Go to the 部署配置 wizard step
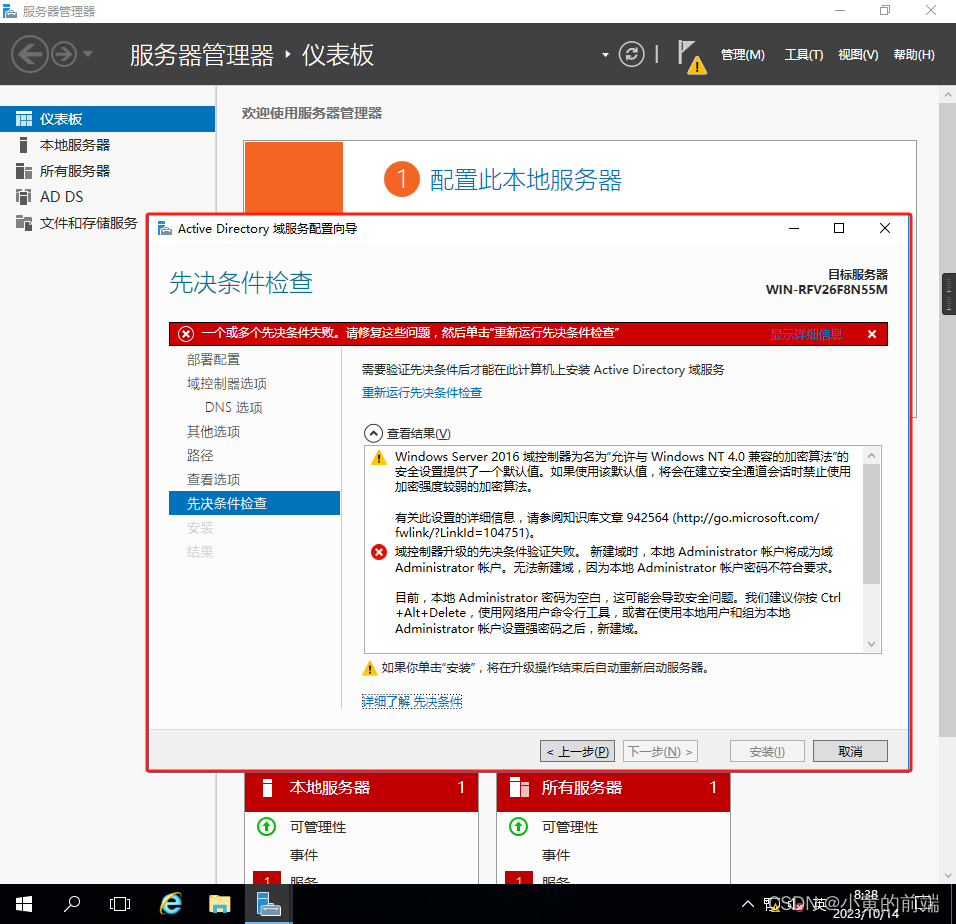The height and width of the screenshot is (924, 956). (x=213, y=360)
